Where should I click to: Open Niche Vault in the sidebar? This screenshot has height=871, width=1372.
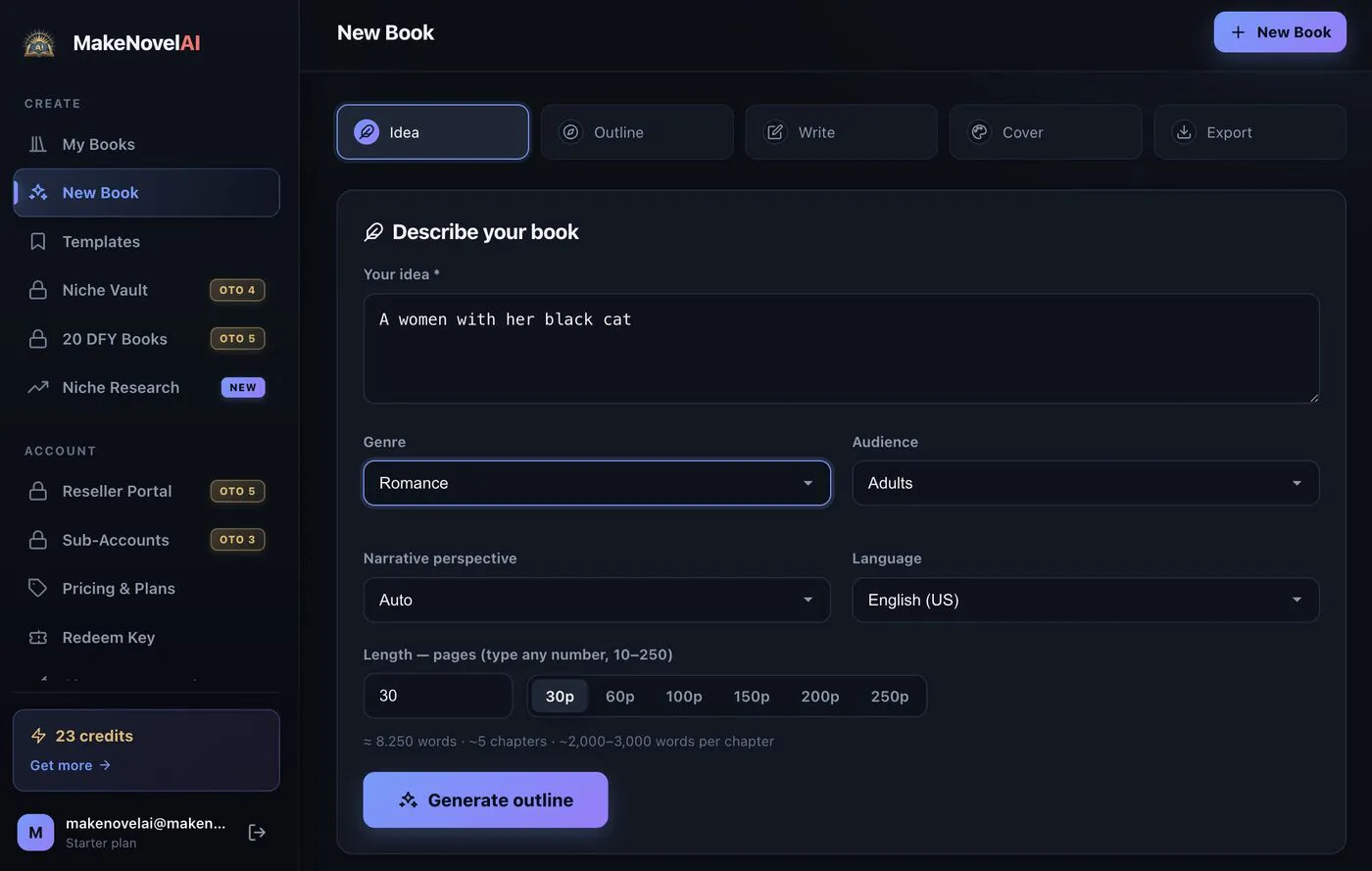[x=146, y=290]
